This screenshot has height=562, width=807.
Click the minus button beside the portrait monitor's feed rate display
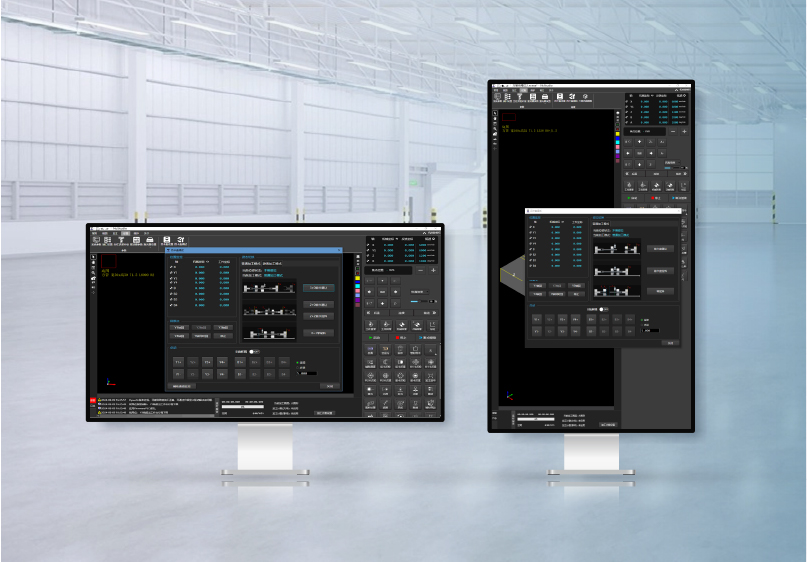(672, 131)
